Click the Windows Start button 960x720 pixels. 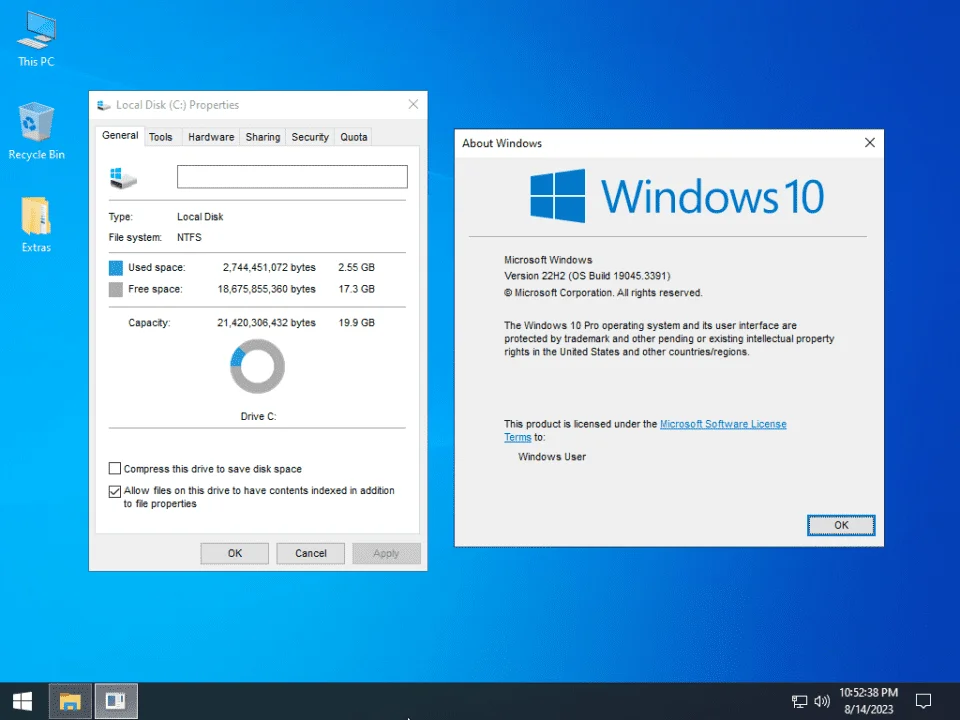[23, 701]
